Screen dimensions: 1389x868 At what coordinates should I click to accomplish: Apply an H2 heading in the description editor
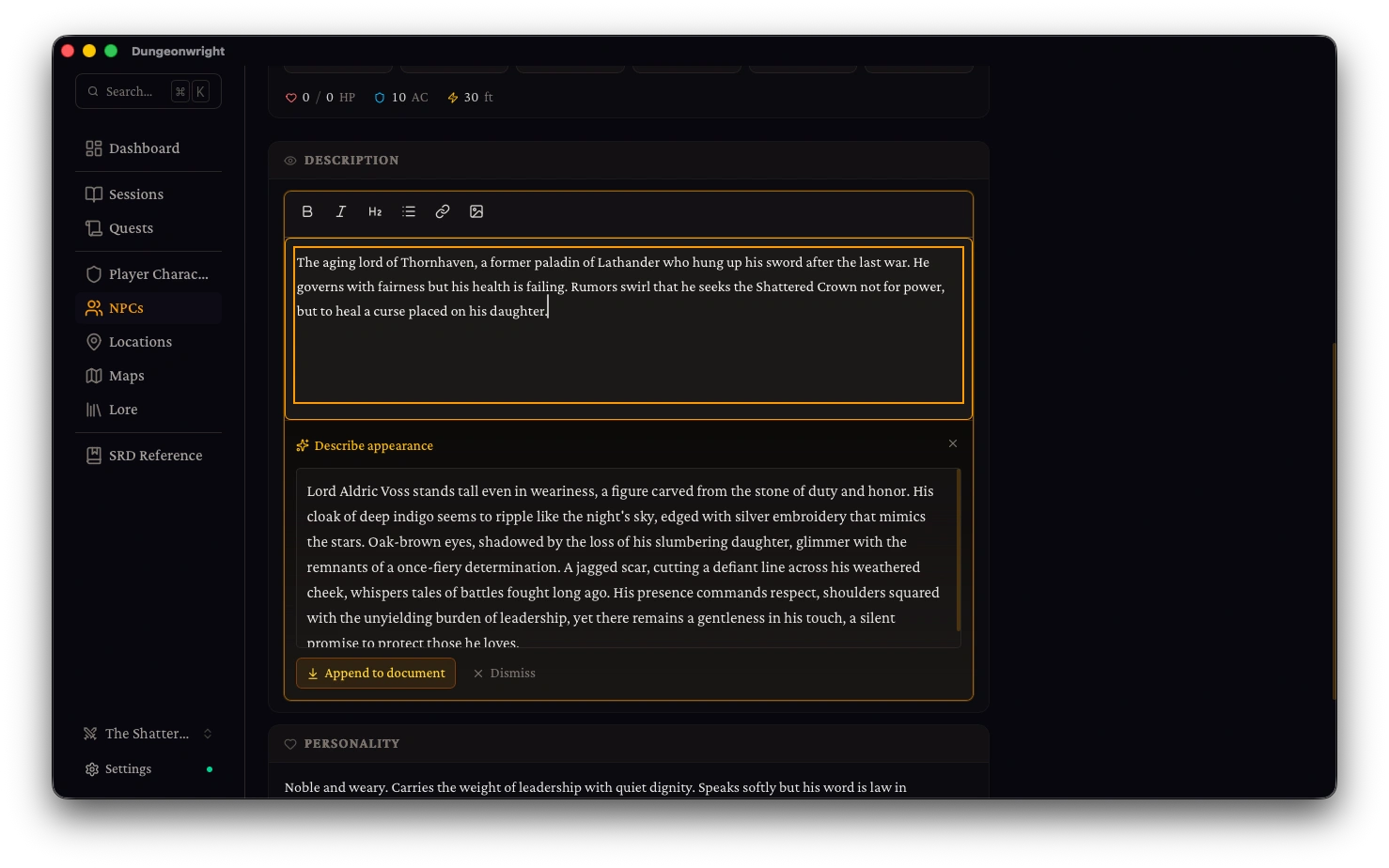tap(375, 211)
